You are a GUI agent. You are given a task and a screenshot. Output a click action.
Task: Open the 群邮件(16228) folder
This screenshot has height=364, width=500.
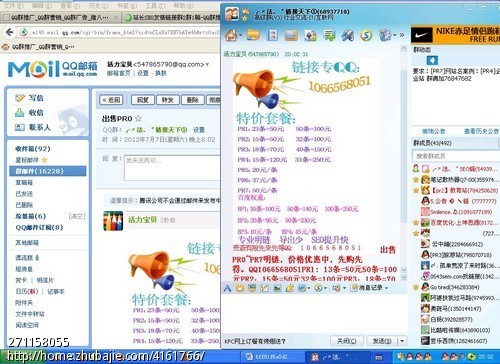tap(48, 171)
